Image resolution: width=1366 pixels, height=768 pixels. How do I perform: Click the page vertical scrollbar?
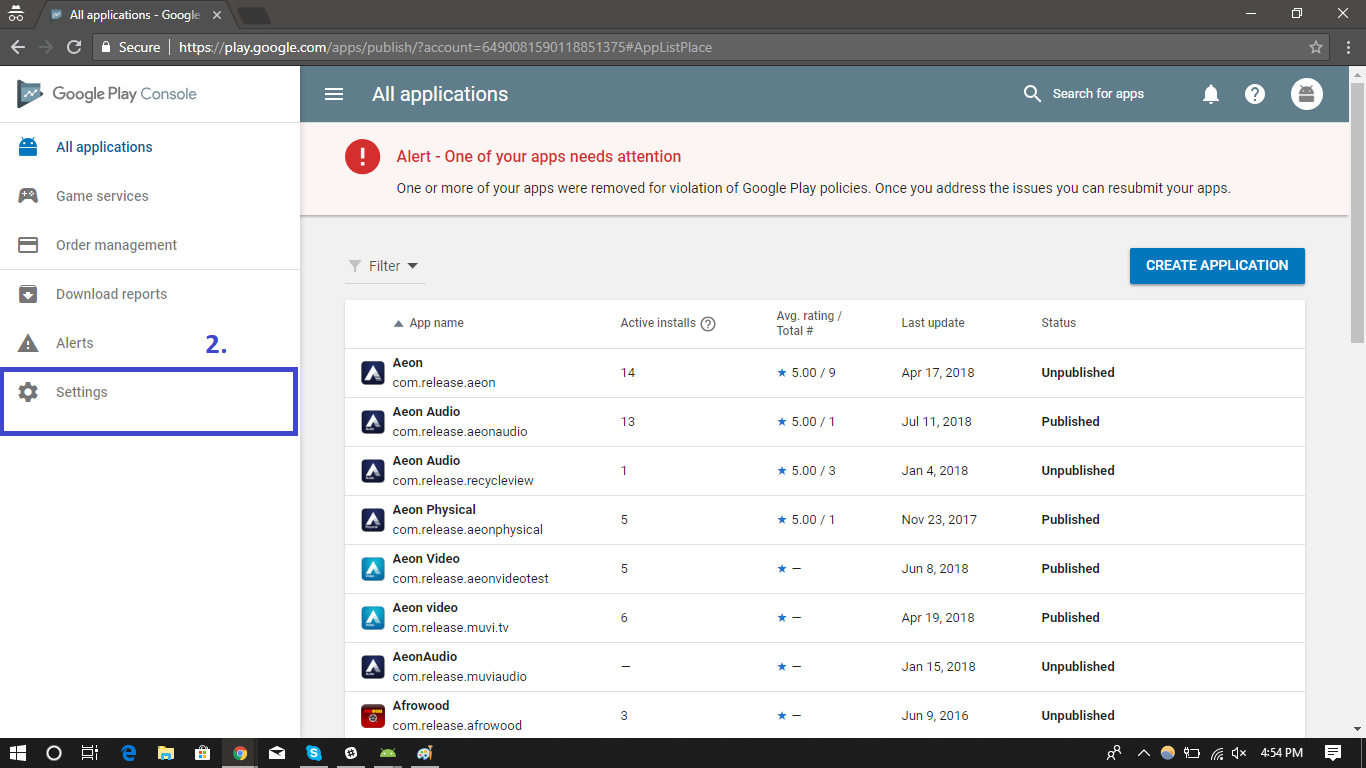click(x=1357, y=212)
